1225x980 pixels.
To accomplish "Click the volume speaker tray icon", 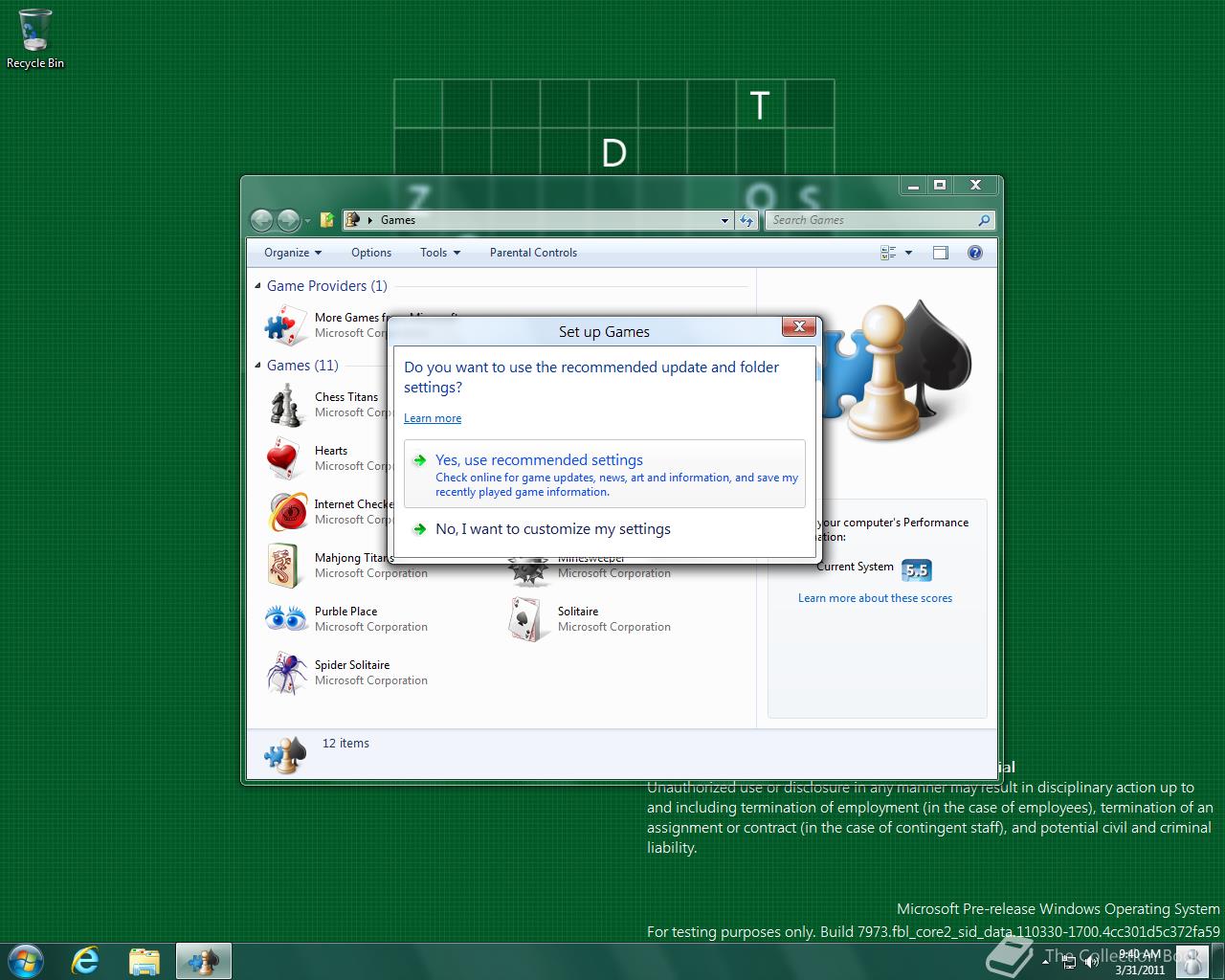I will point(1091,962).
